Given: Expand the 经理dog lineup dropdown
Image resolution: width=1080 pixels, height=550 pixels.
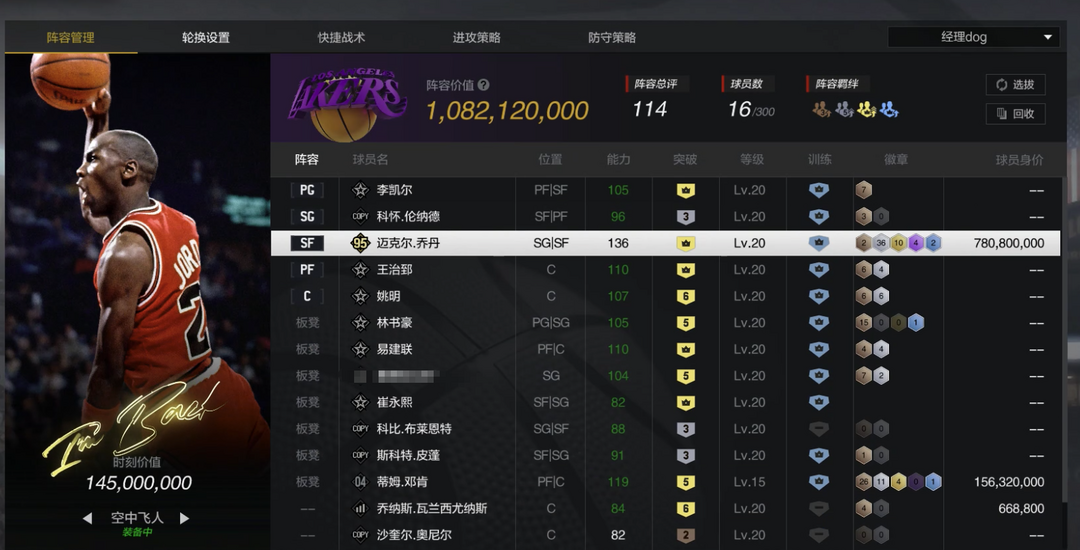Looking at the screenshot, I should click(973, 37).
